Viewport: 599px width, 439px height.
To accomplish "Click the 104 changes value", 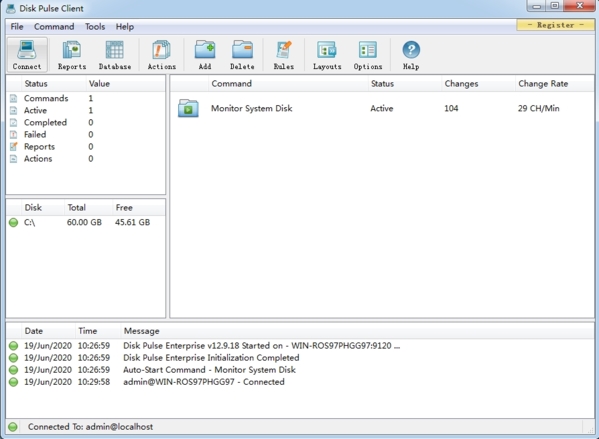I will (x=451, y=109).
